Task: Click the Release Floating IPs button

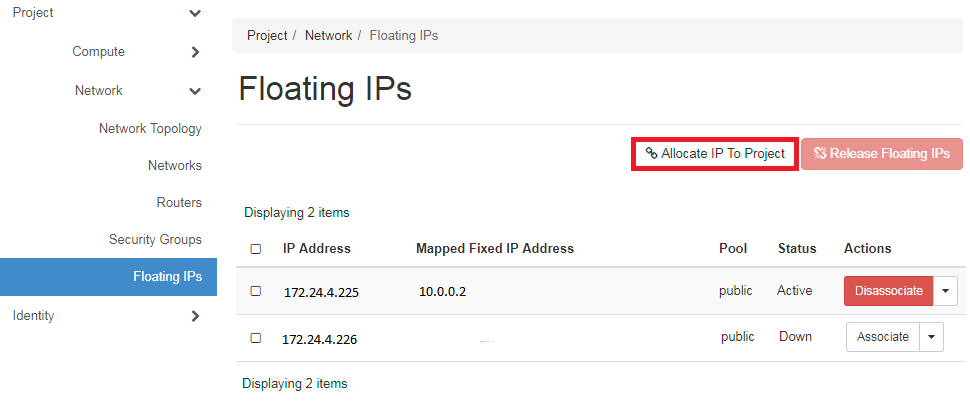Action: pyautogui.click(x=882, y=153)
